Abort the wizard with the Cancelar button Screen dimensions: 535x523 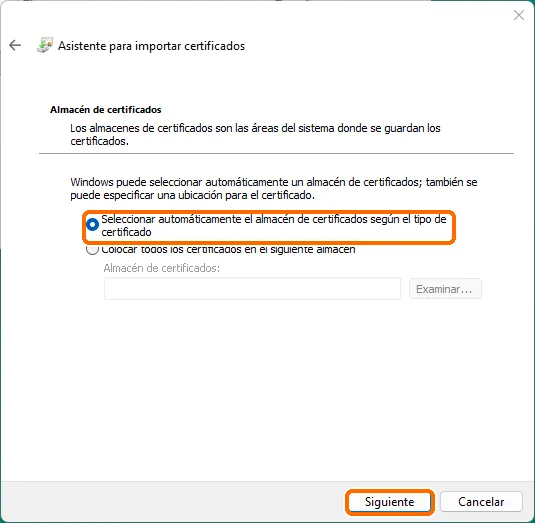[481, 502]
